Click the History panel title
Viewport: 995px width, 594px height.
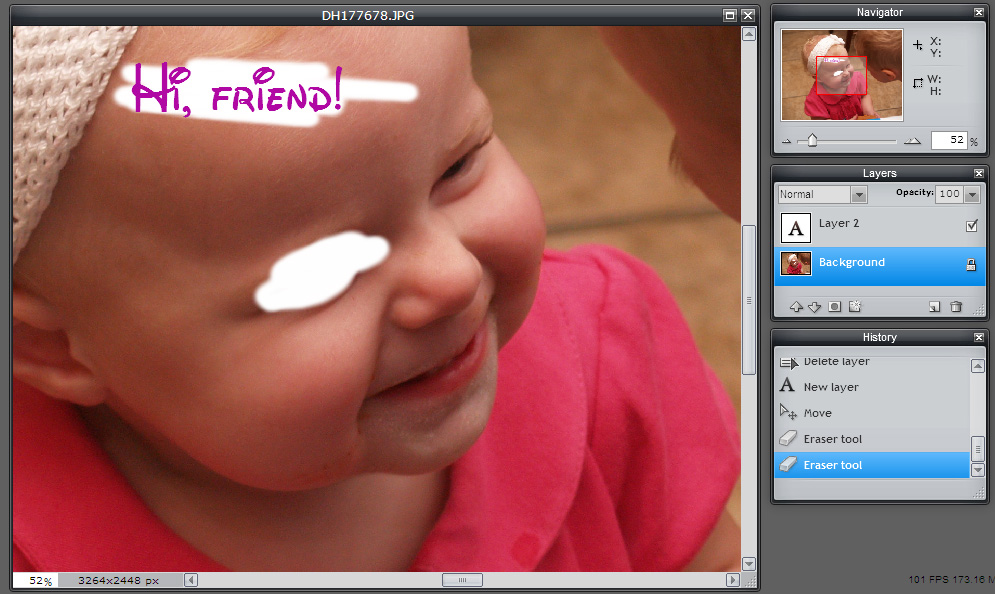pyautogui.click(x=880, y=337)
